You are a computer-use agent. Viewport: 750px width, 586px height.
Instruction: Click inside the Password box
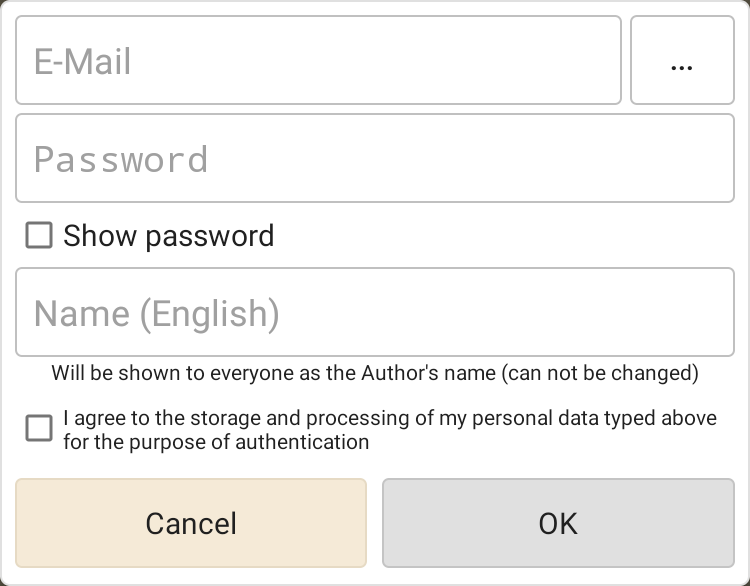pyautogui.click(x=375, y=159)
